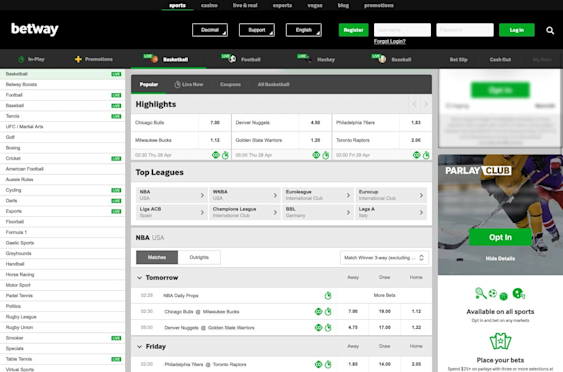Click eye icon on Chicago Bulls @ Milwaukee Bucks row
The height and width of the screenshot is (372, 563).
pos(318,312)
